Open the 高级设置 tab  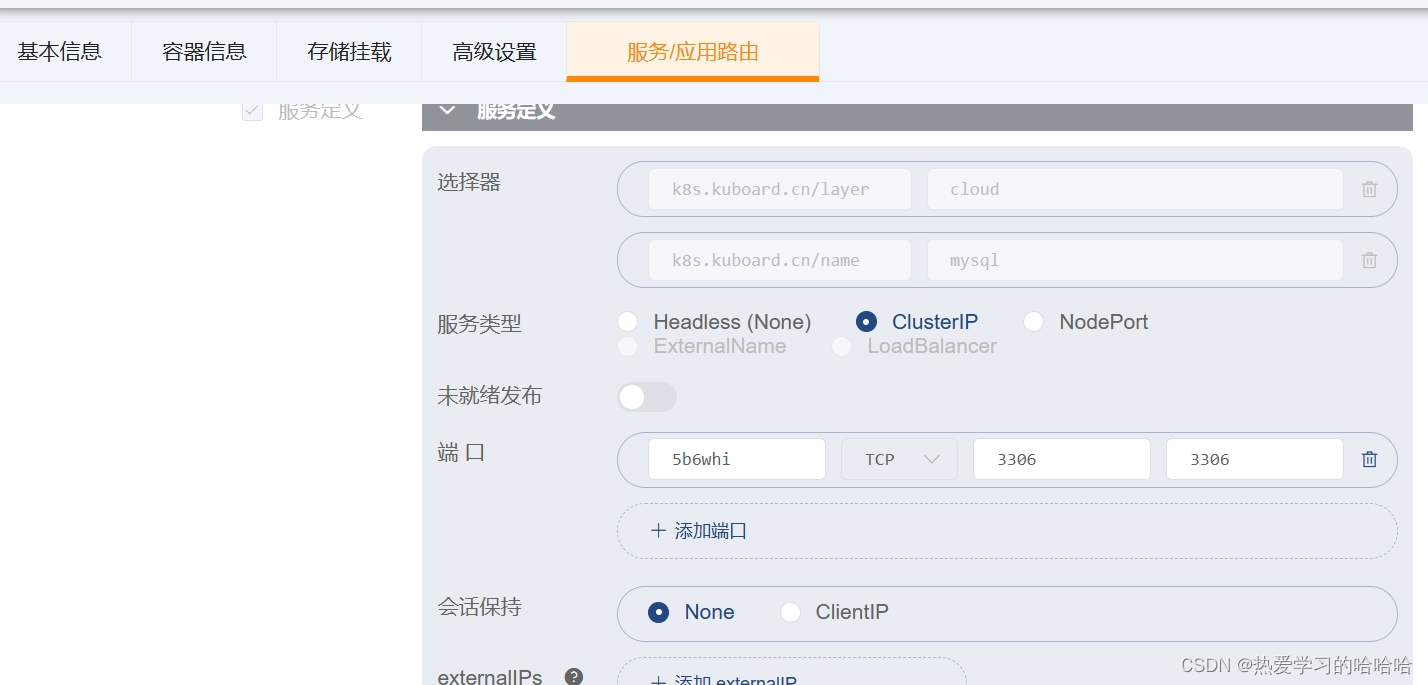pos(494,51)
